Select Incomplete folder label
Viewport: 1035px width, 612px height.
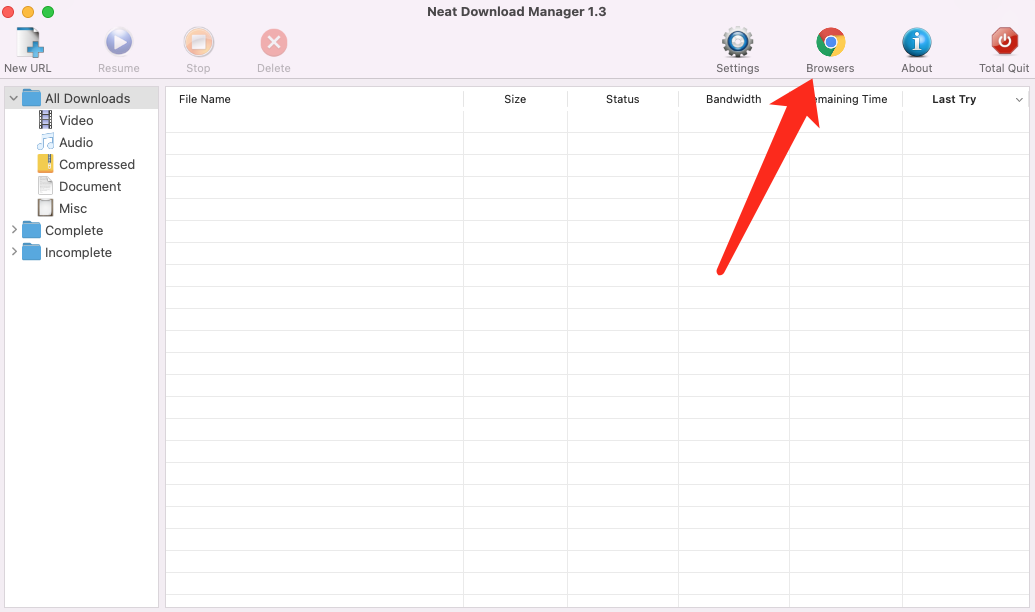78,252
